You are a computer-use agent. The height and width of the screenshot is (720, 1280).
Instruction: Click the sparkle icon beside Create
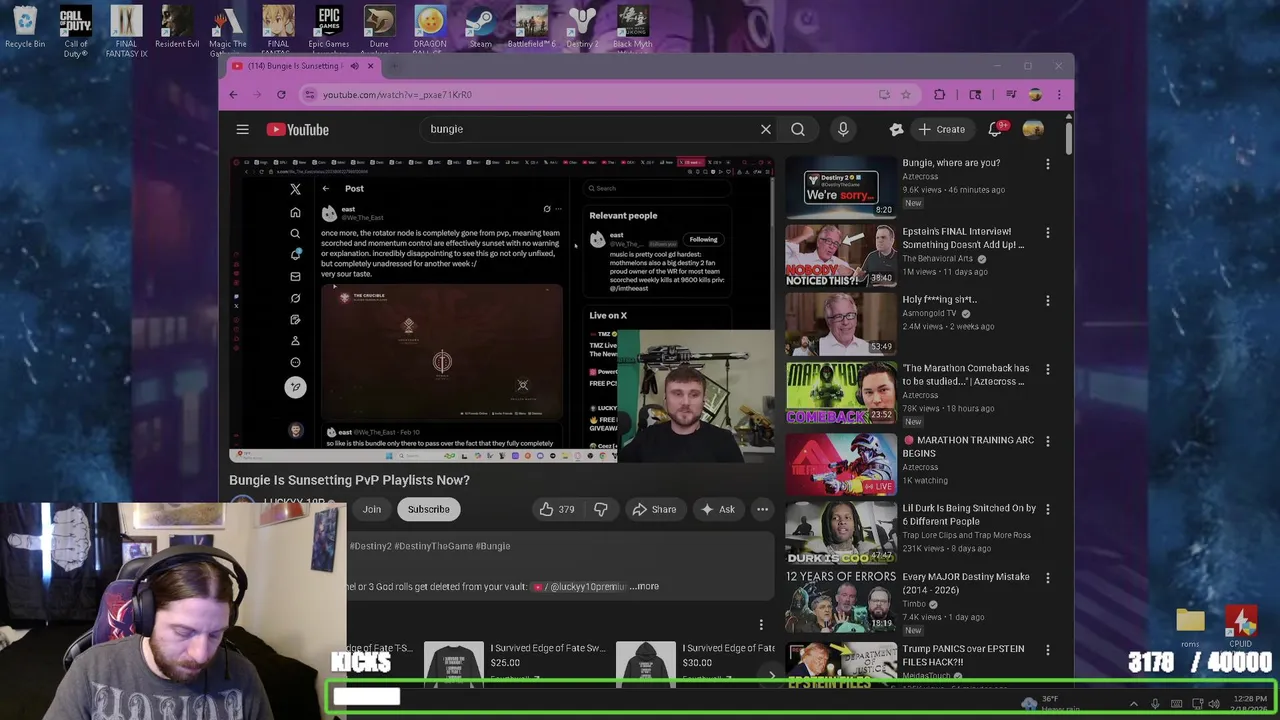pos(896,129)
